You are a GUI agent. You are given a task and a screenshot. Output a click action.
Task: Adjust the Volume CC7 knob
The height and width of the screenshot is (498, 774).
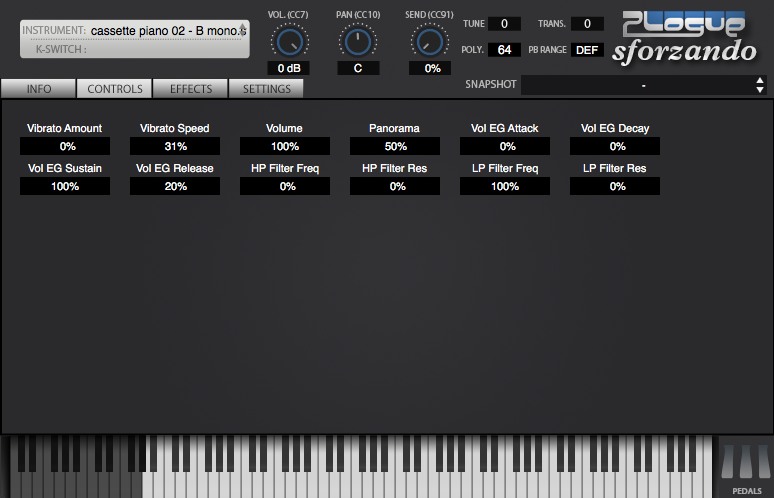click(288, 41)
